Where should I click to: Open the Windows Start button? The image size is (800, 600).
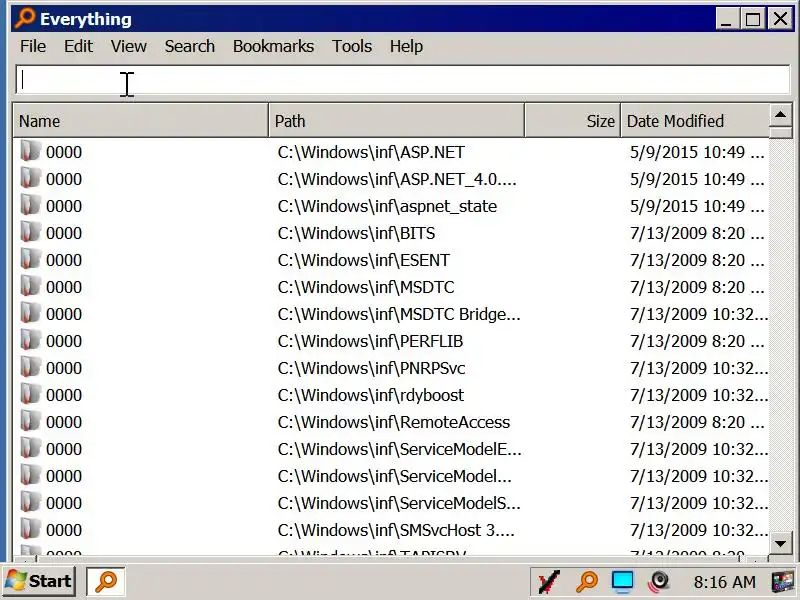(x=39, y=581)
